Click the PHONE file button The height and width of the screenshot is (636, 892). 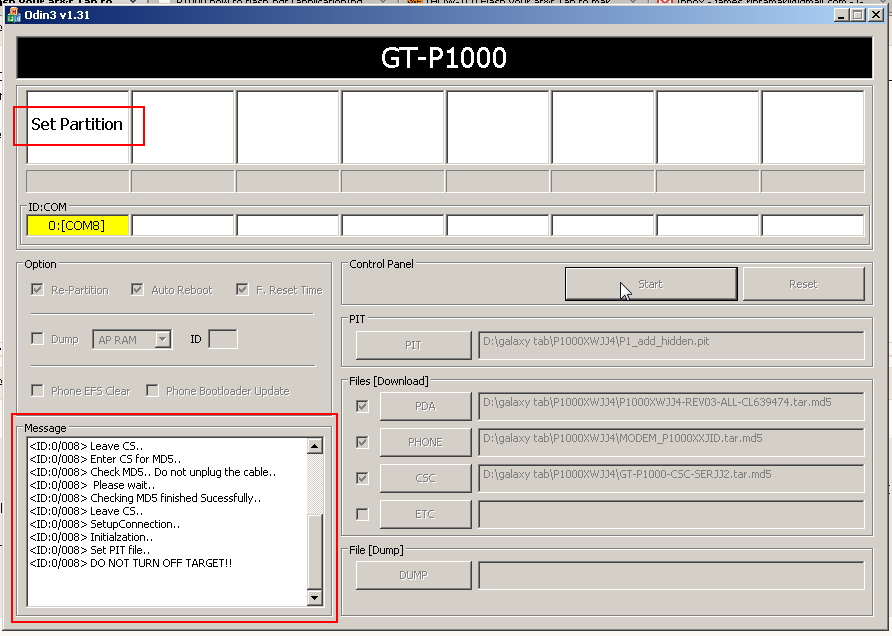pyautogui.click(x=426, y=442)
